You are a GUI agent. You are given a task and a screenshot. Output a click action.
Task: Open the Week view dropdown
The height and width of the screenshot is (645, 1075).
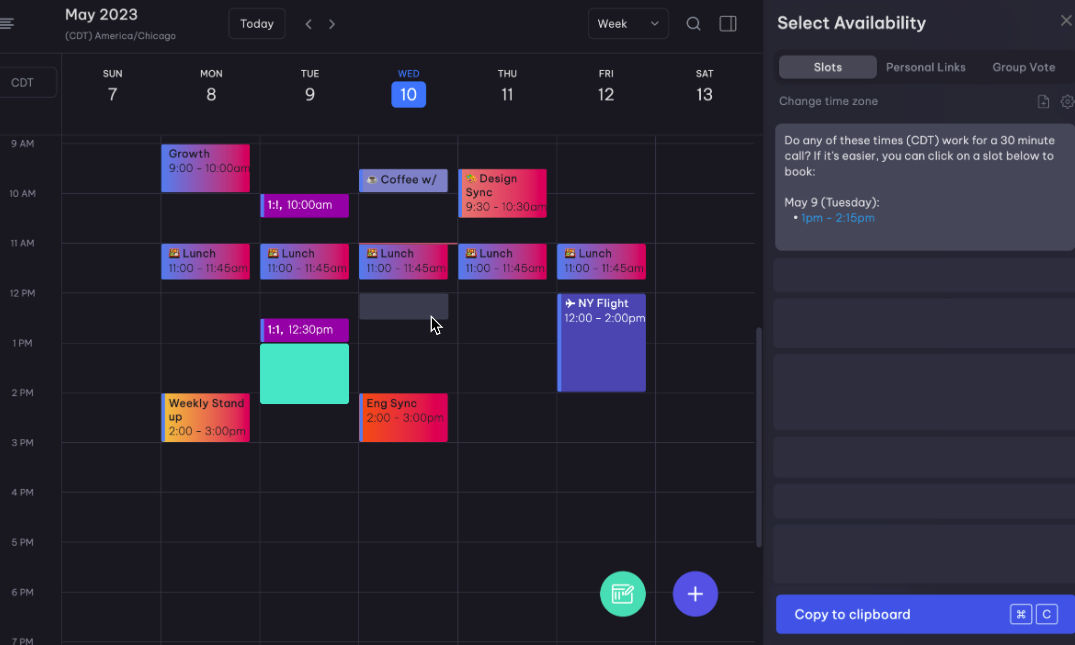coord(628,23)
